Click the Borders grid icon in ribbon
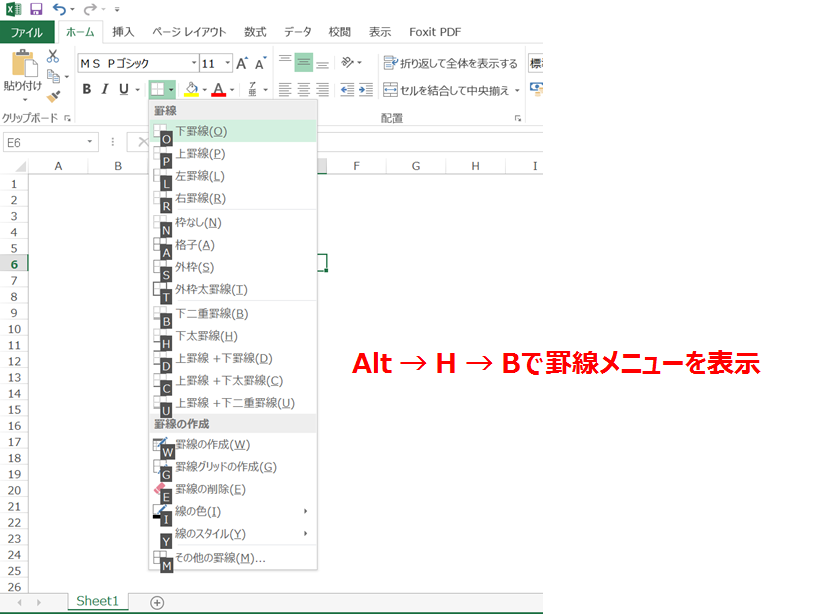The width and height of the screenshot is (830, 614). [157, 89]
